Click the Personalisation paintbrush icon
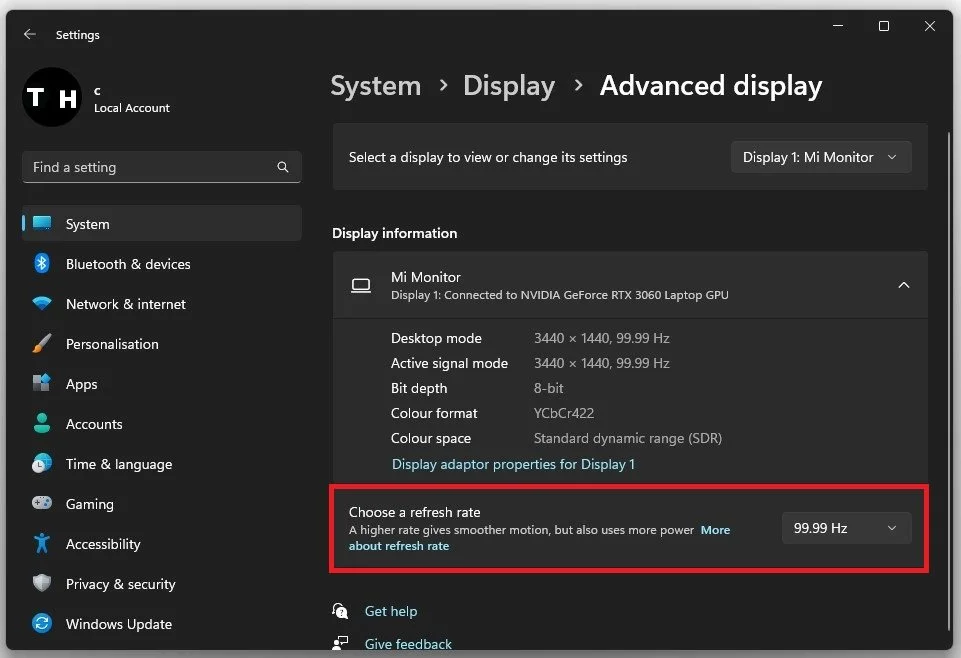Viewport: 961px width, 658px height. pos(42,343)
